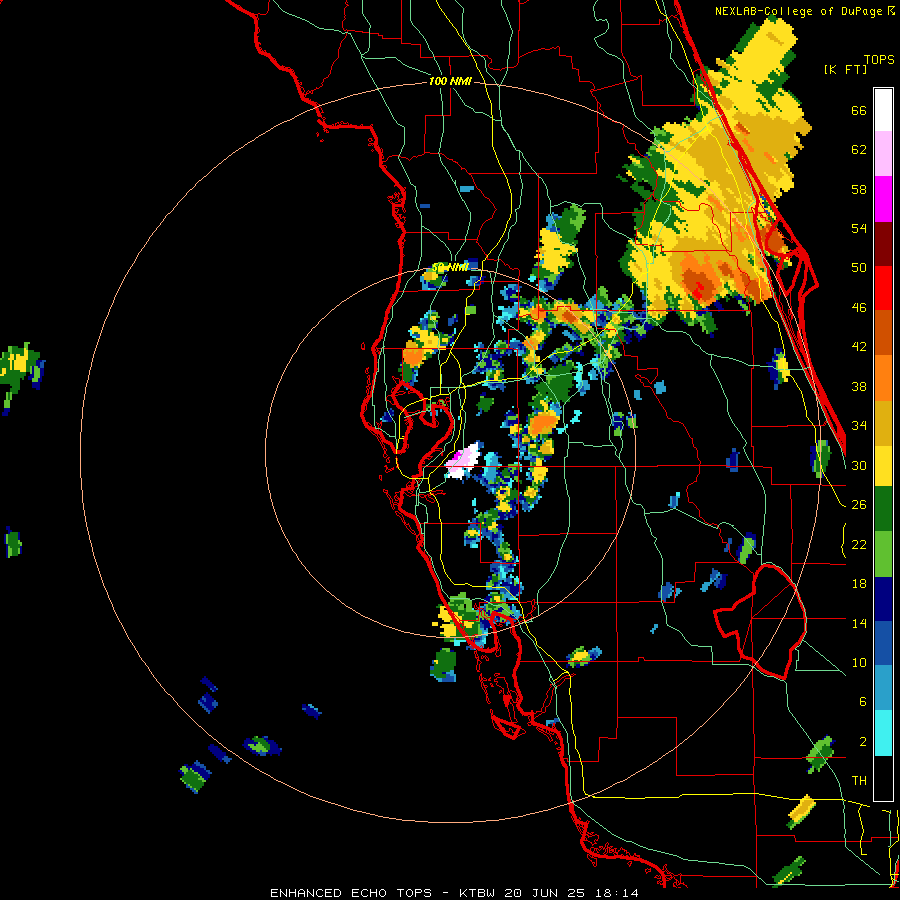The image size is (900, 900).
Task: Select the legend label "50"
Action: [859, 268]
